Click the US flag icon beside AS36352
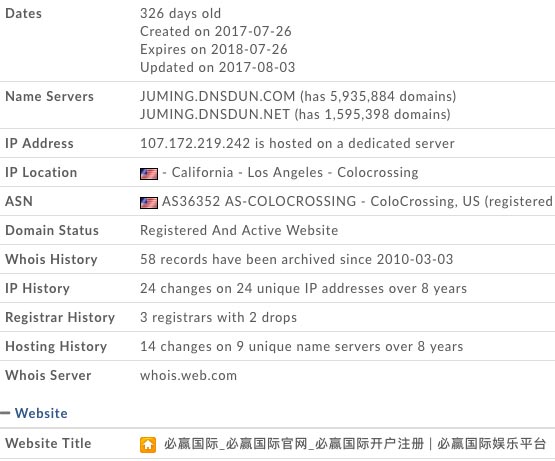This screenshot has height=461, width=555. (x=149, y=203)
